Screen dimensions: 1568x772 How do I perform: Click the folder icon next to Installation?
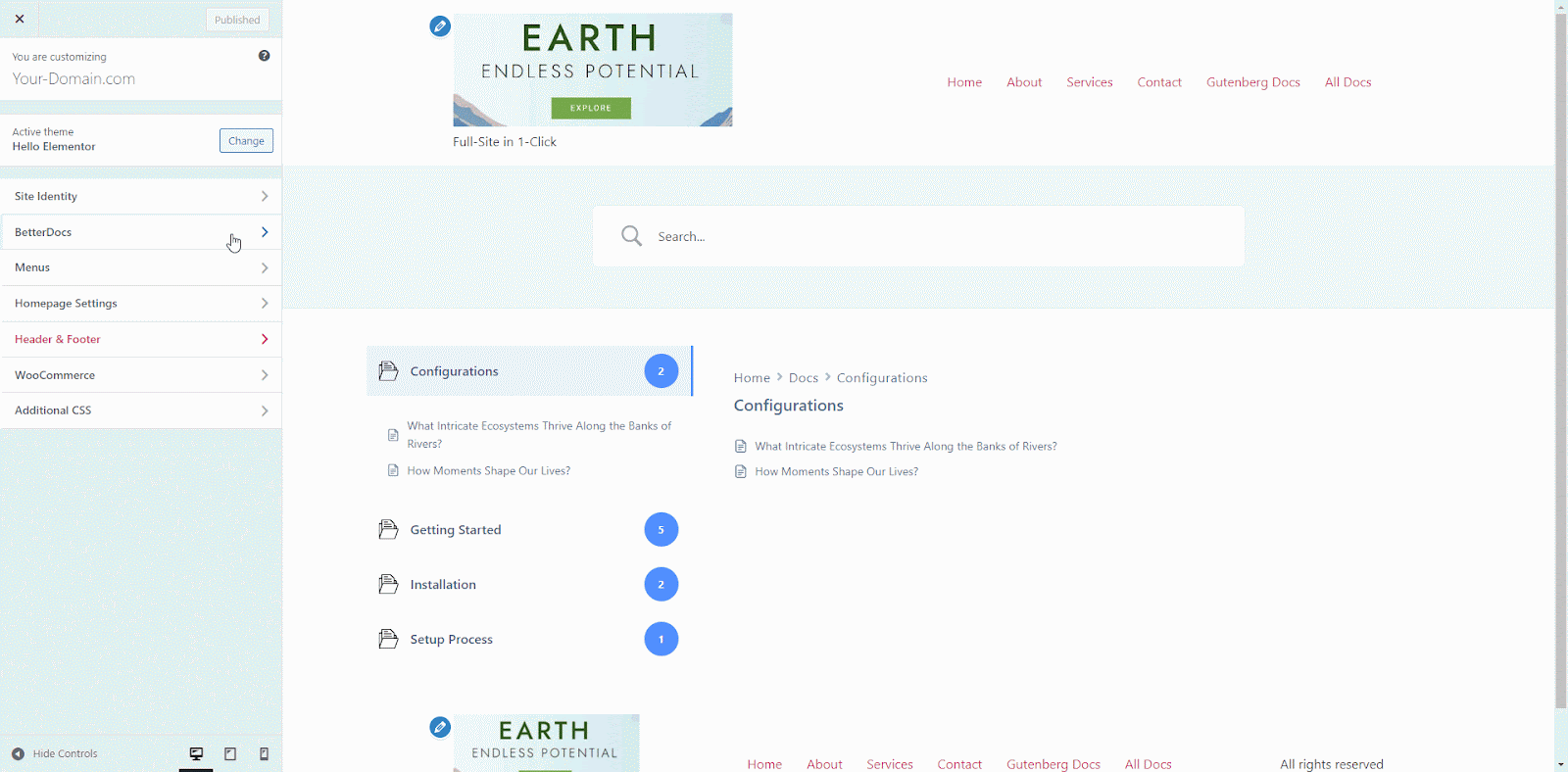[x=388, y=585]
